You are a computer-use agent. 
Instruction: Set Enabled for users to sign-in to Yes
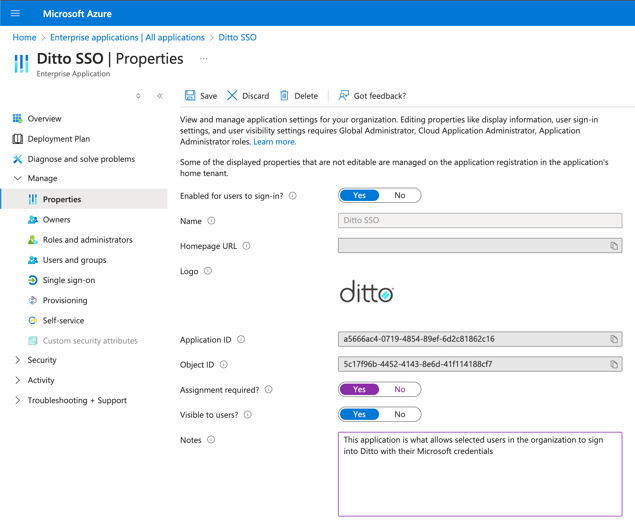359,196
